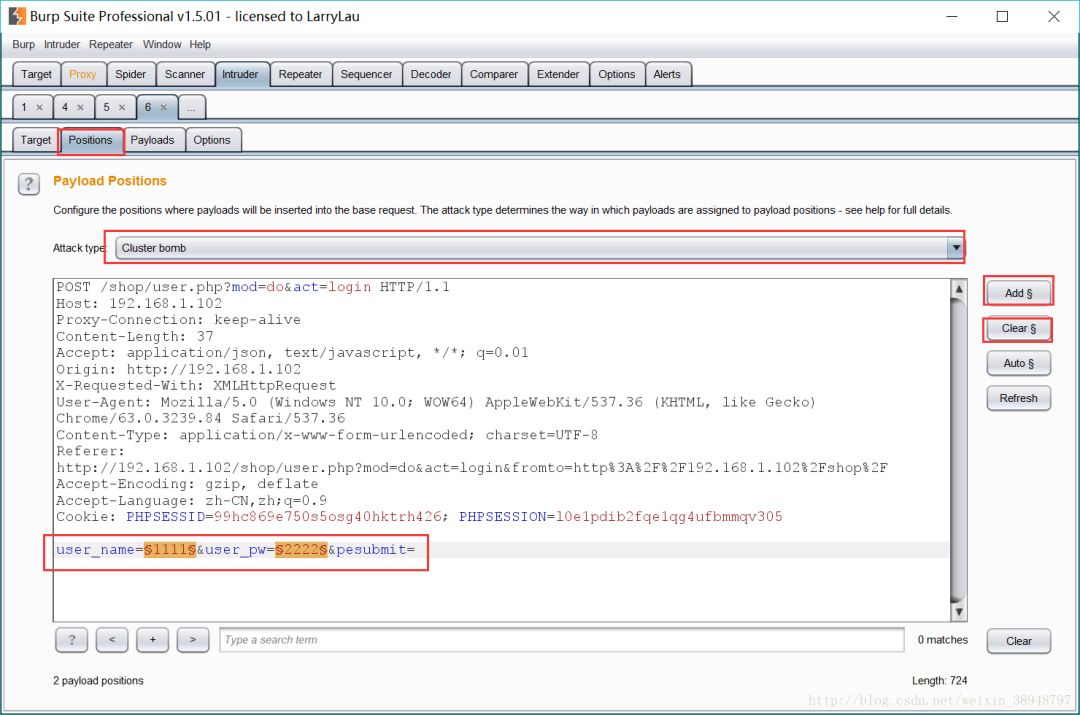
Task: Close Intruder attack tab 6
Action: point(163,107)
